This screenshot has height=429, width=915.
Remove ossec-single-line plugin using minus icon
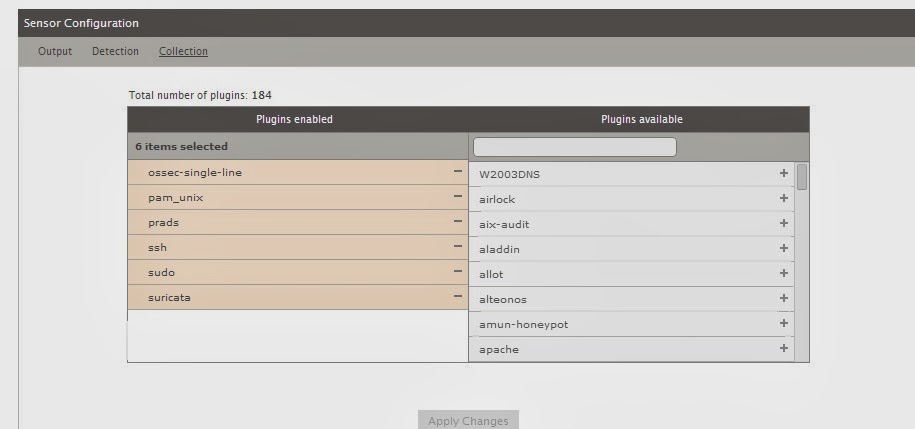457,172
